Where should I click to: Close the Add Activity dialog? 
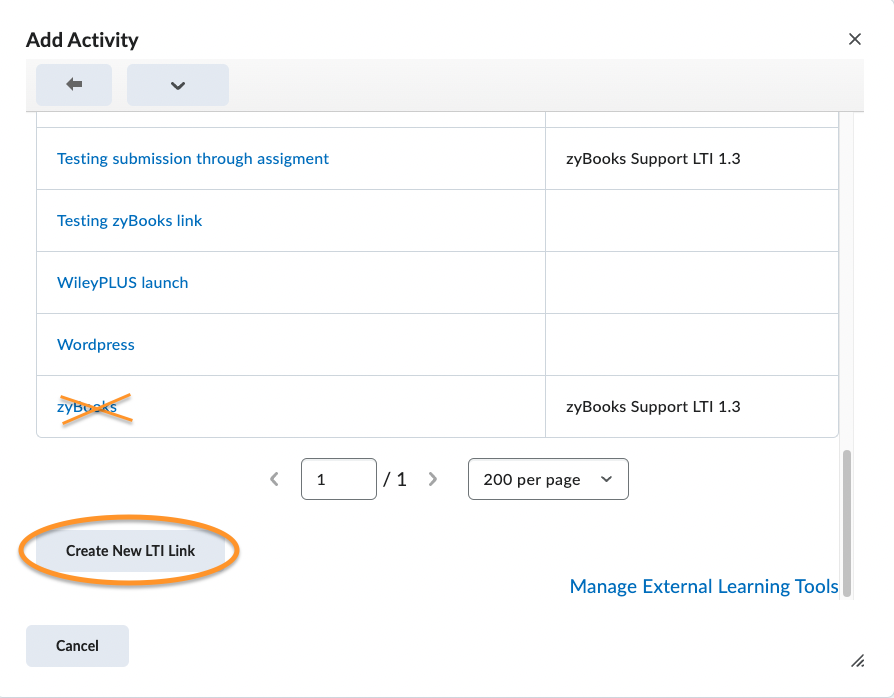855,39
